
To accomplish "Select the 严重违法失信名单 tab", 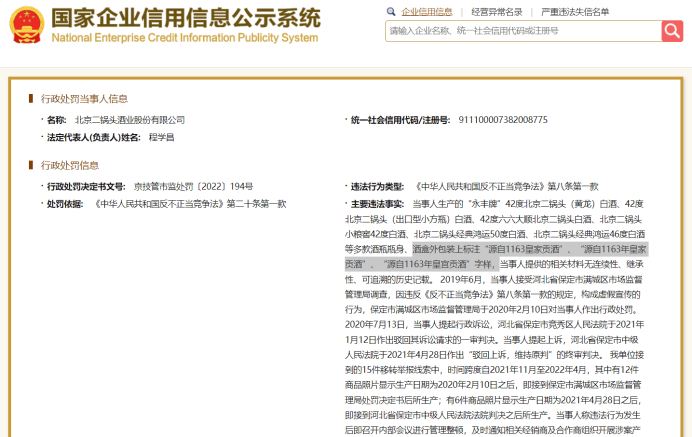I will tap(575, 12).
